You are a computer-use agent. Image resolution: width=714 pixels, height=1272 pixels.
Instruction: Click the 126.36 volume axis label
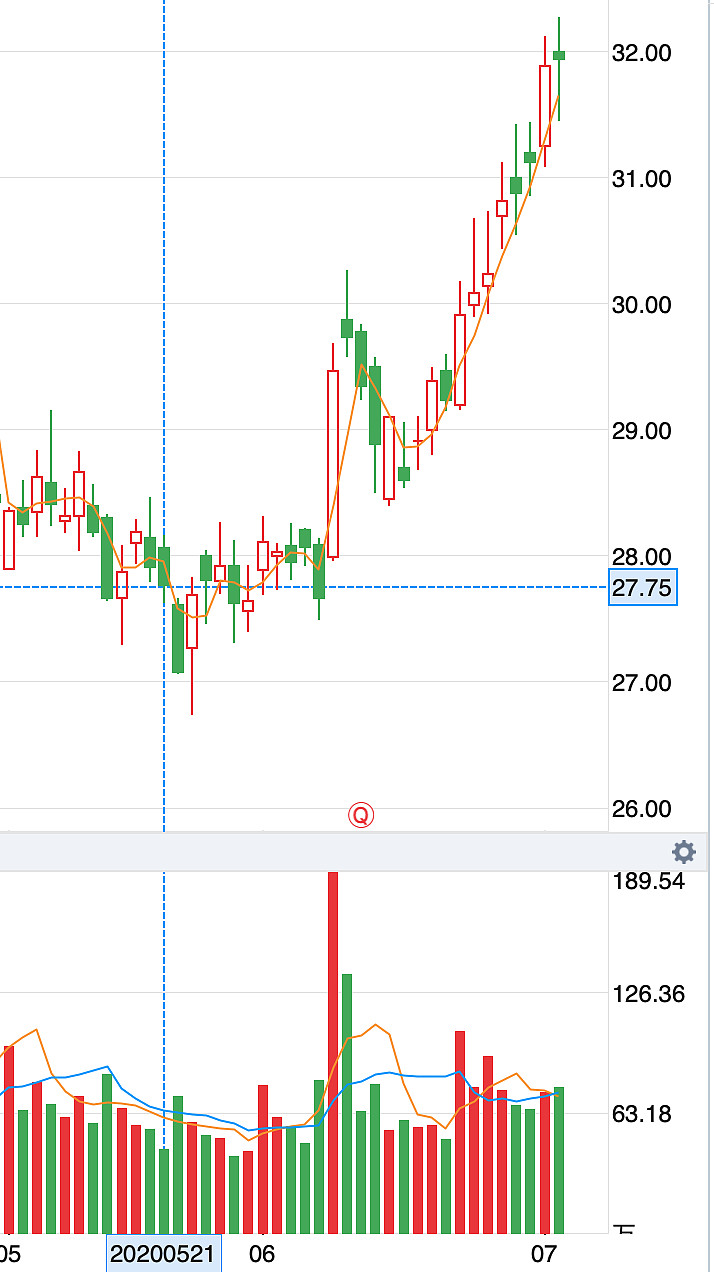point(647,994)
